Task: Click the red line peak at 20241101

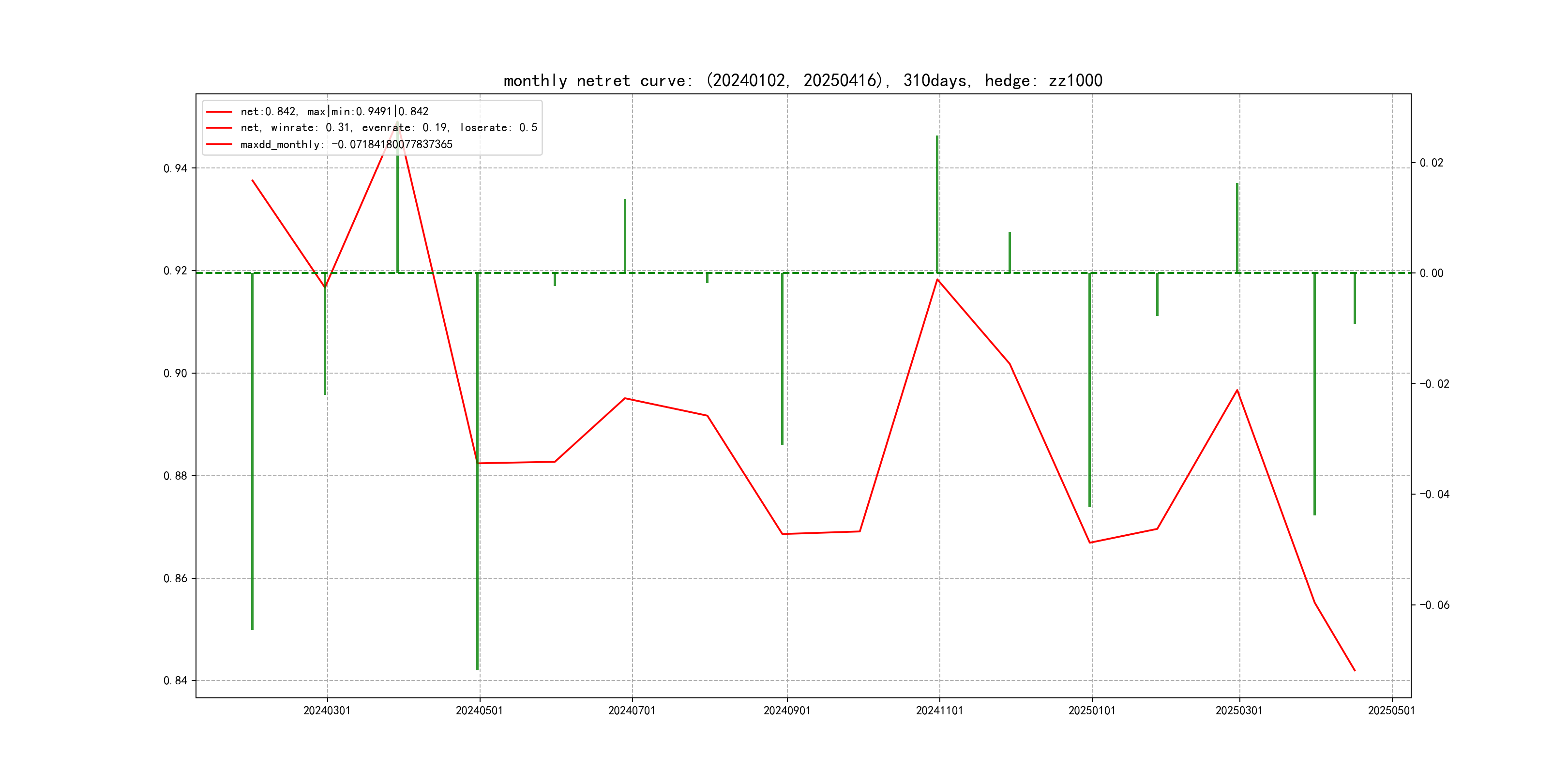Action: coord(937,280)
